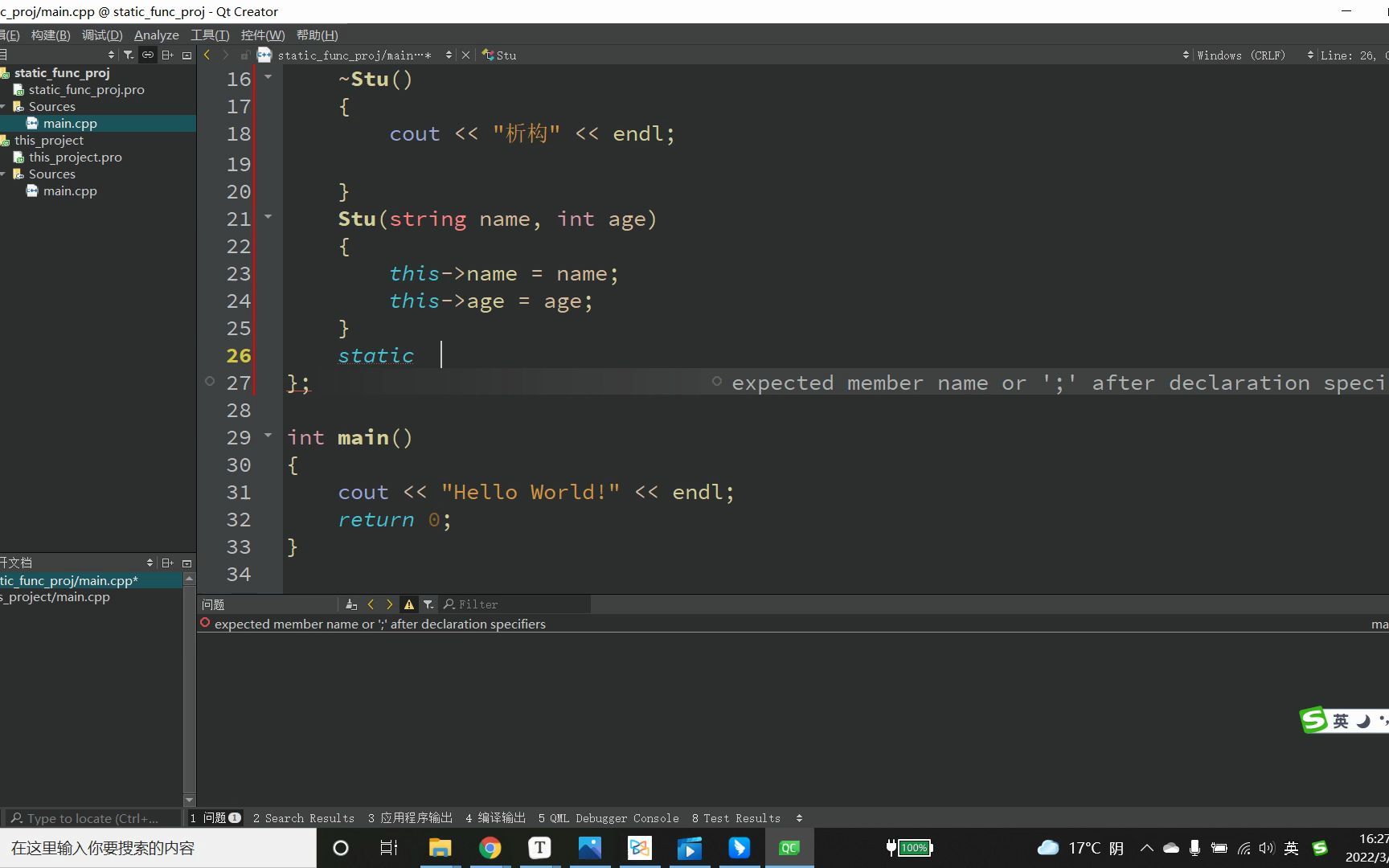Close the static_func_proj/main.cpp editor document
Screen dimensions: 1389x868
tap(465, 55)
